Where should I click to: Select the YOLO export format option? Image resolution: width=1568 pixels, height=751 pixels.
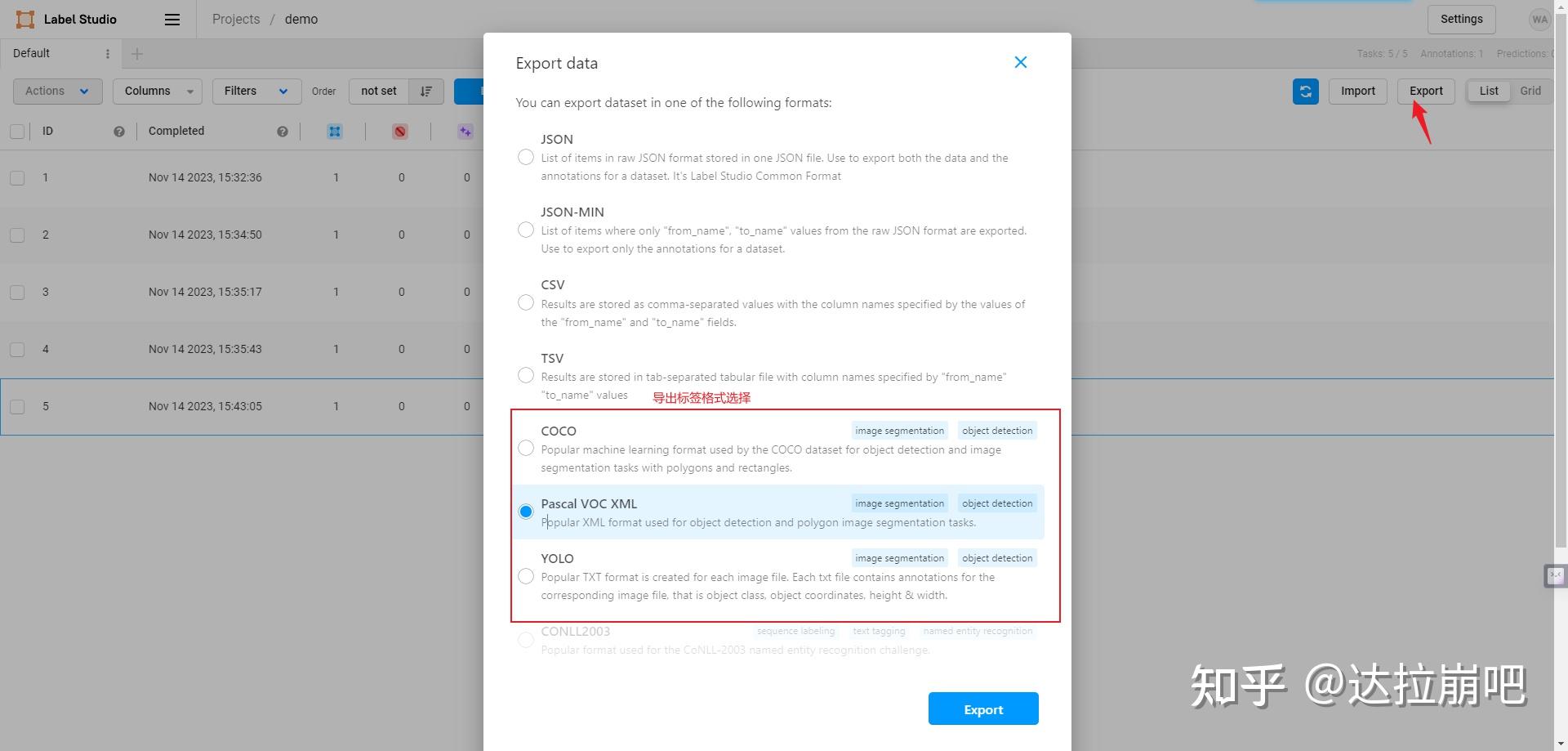coord(526,577)
